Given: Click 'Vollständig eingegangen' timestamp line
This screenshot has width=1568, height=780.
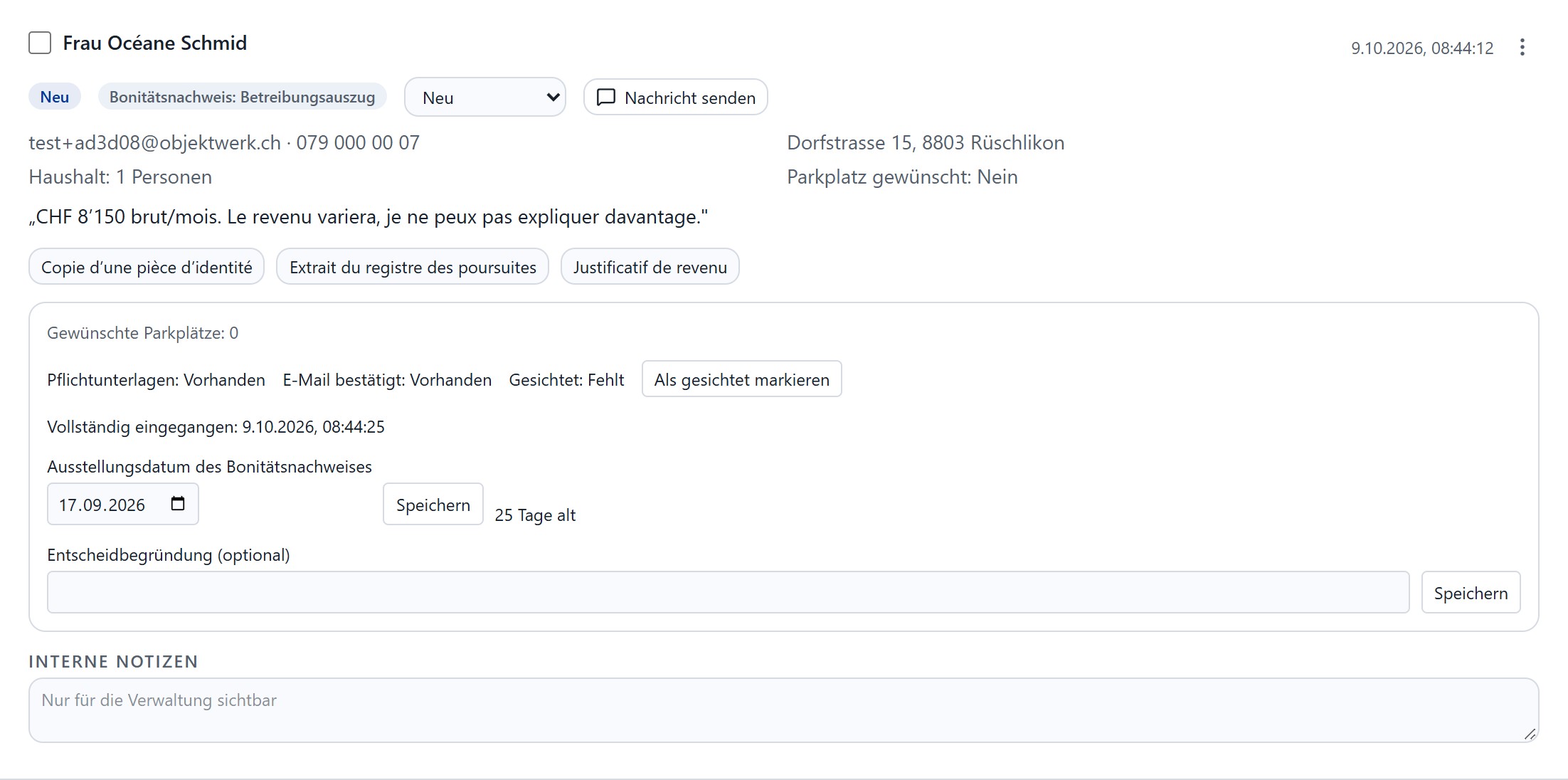Looking at the screenshot, I should (x=216, y=426).
